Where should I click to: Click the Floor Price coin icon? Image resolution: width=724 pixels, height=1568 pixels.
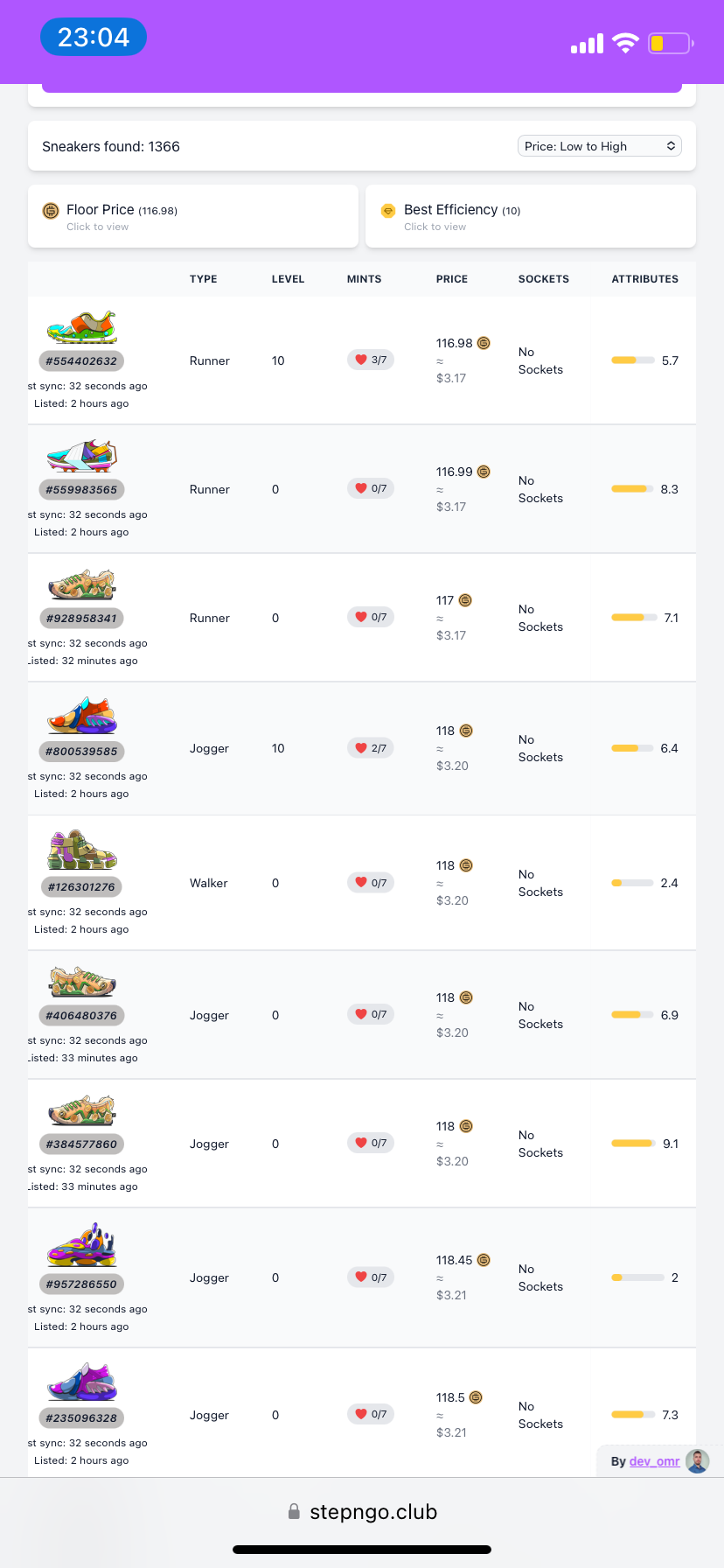pos(51,211)
